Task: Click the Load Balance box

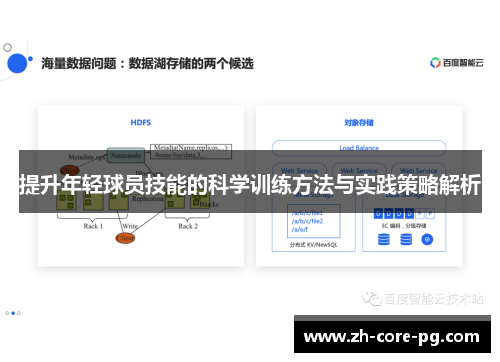Action: (x=359, y=148)
